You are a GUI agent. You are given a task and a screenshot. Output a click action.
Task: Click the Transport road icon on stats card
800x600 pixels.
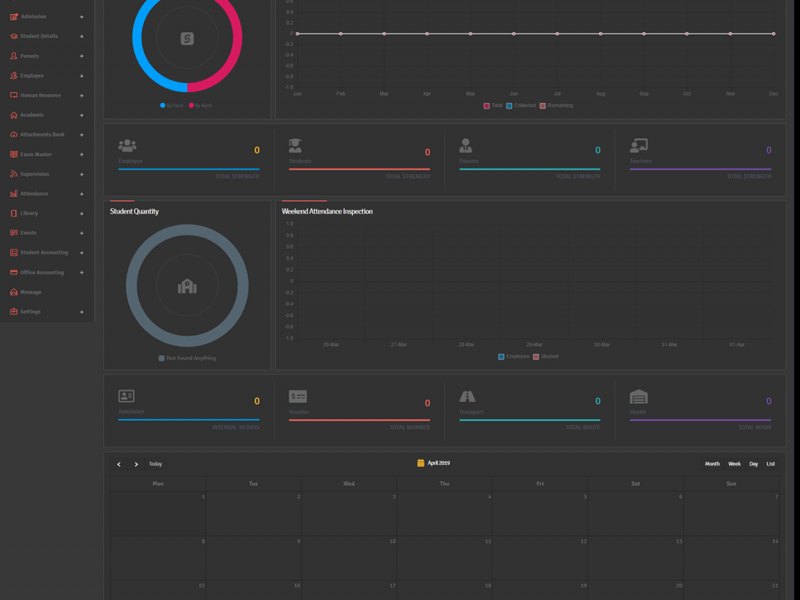[467, 396]
